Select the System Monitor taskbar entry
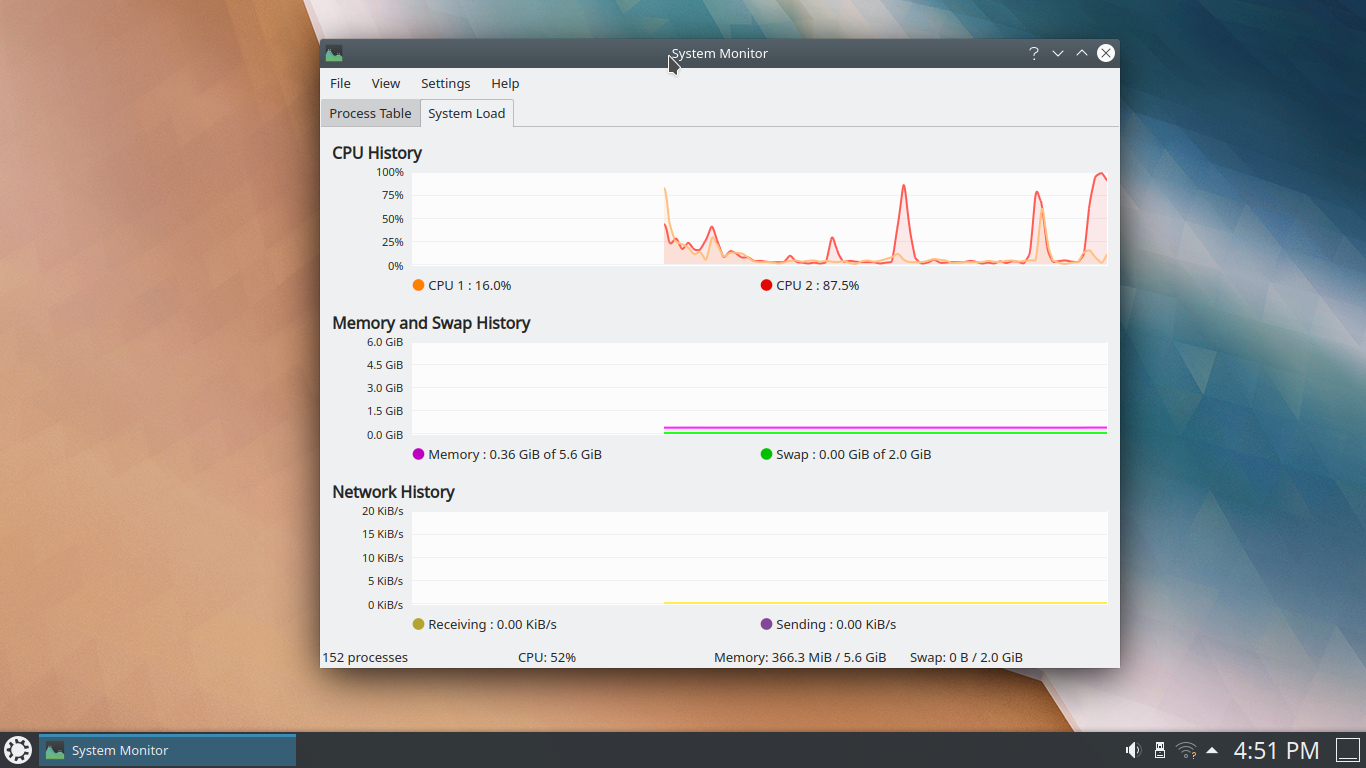Image resolution: width=1366 pixels, height=768 pixels. (165, 749)
